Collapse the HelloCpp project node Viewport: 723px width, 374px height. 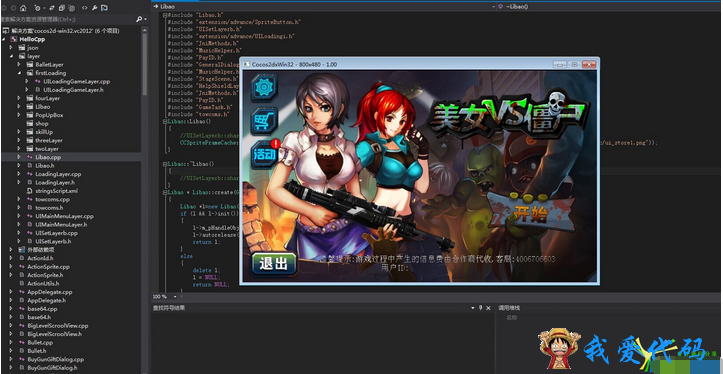click(4, 39)
